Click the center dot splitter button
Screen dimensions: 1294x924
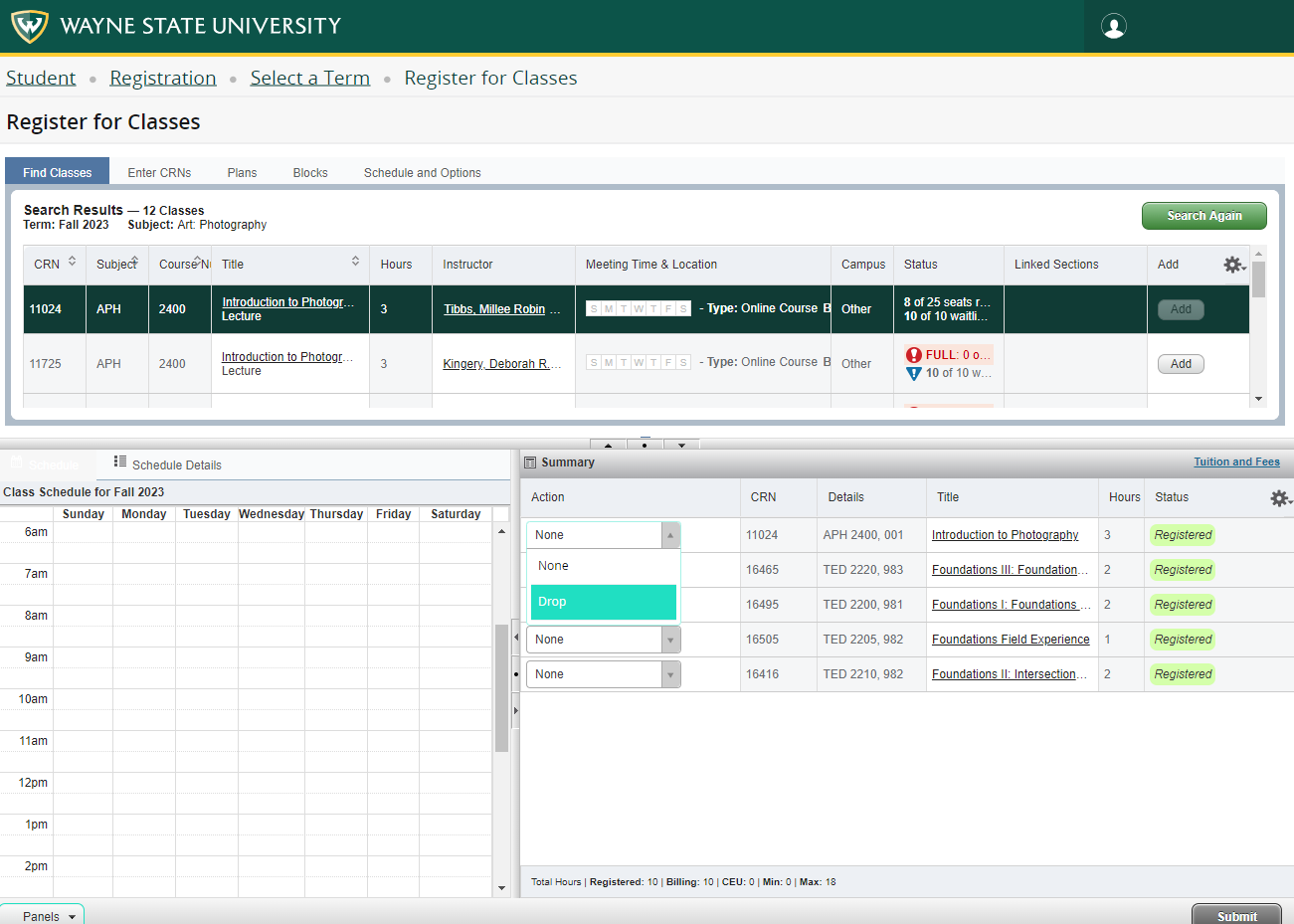(x=646, y=445)
